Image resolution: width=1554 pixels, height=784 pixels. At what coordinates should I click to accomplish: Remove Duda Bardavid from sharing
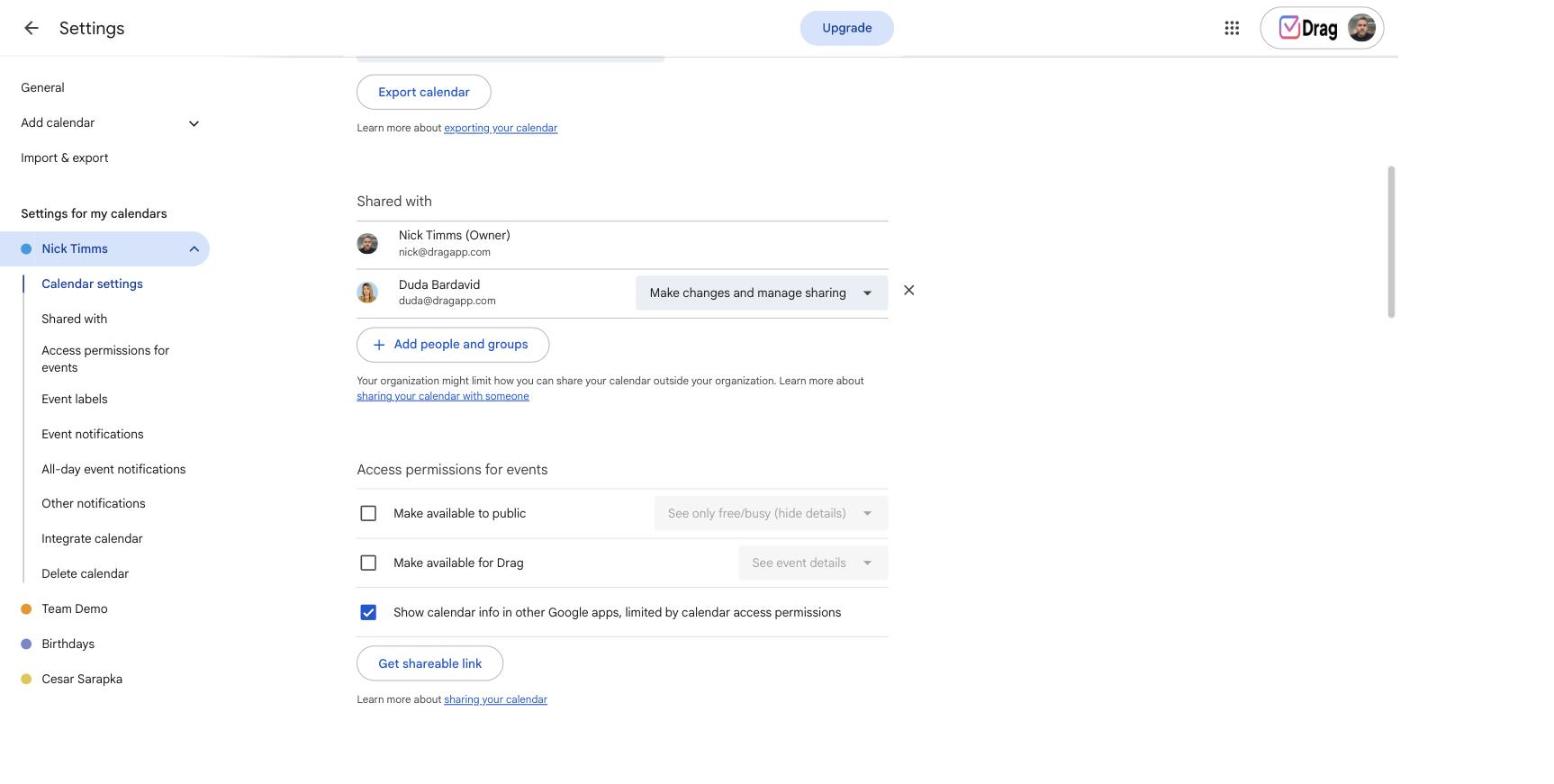click(x=909, y=290)
